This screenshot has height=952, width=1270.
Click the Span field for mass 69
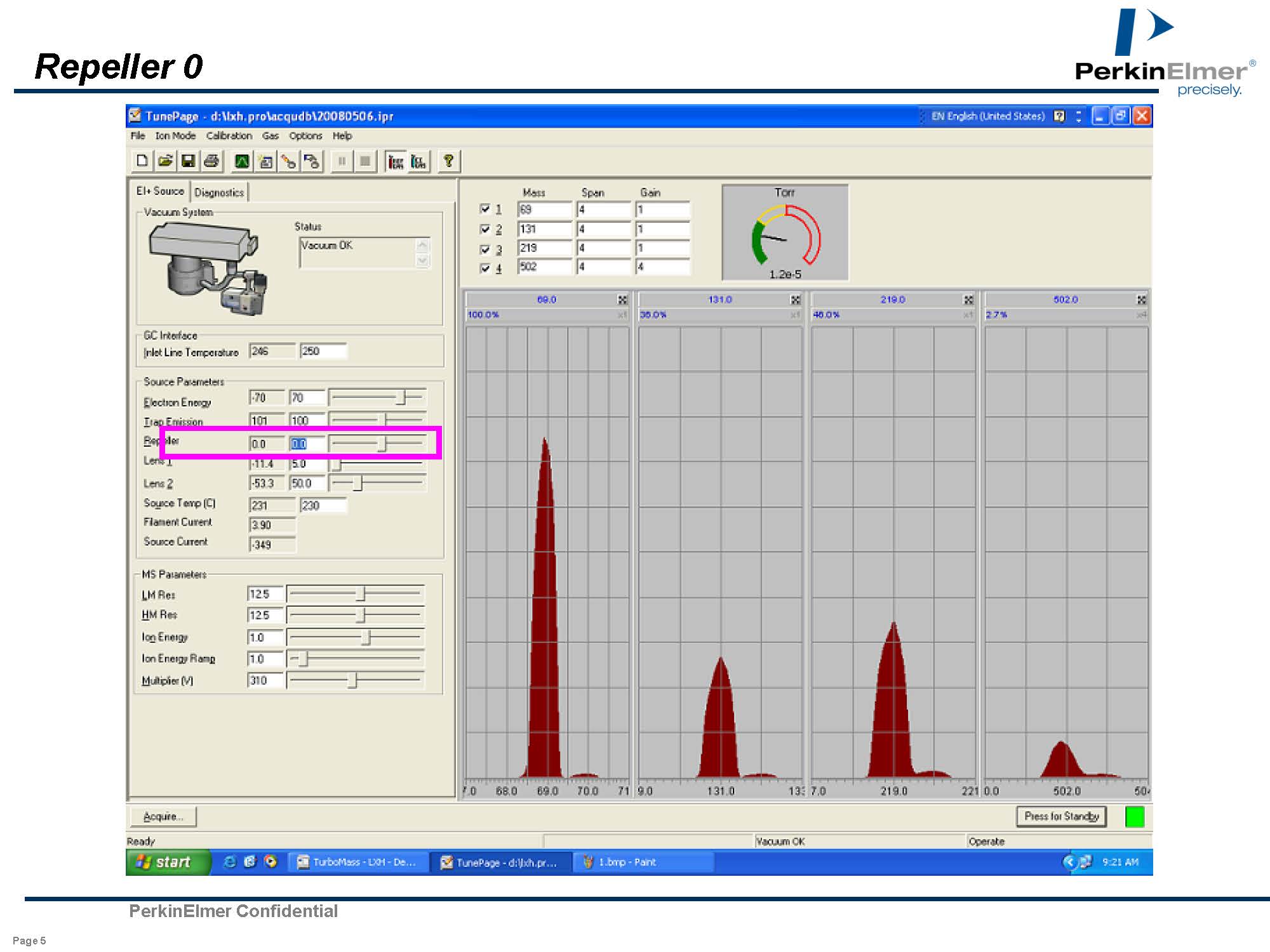click(604, 209)
